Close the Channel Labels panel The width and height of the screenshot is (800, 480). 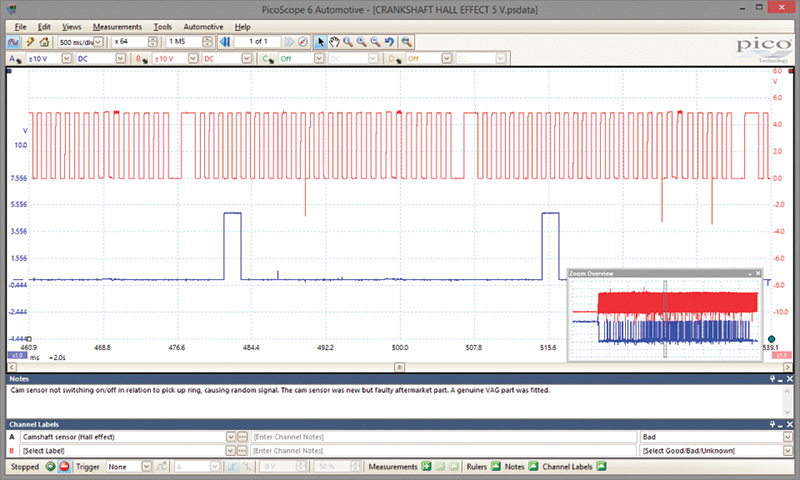(x=790, y=424)
